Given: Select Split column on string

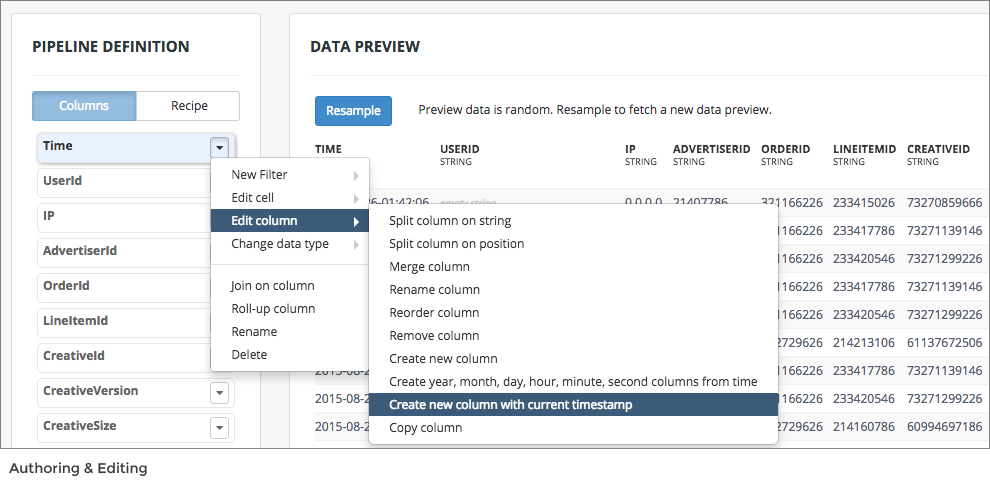Looking at the screenshot, I should [x=450, y=221].
